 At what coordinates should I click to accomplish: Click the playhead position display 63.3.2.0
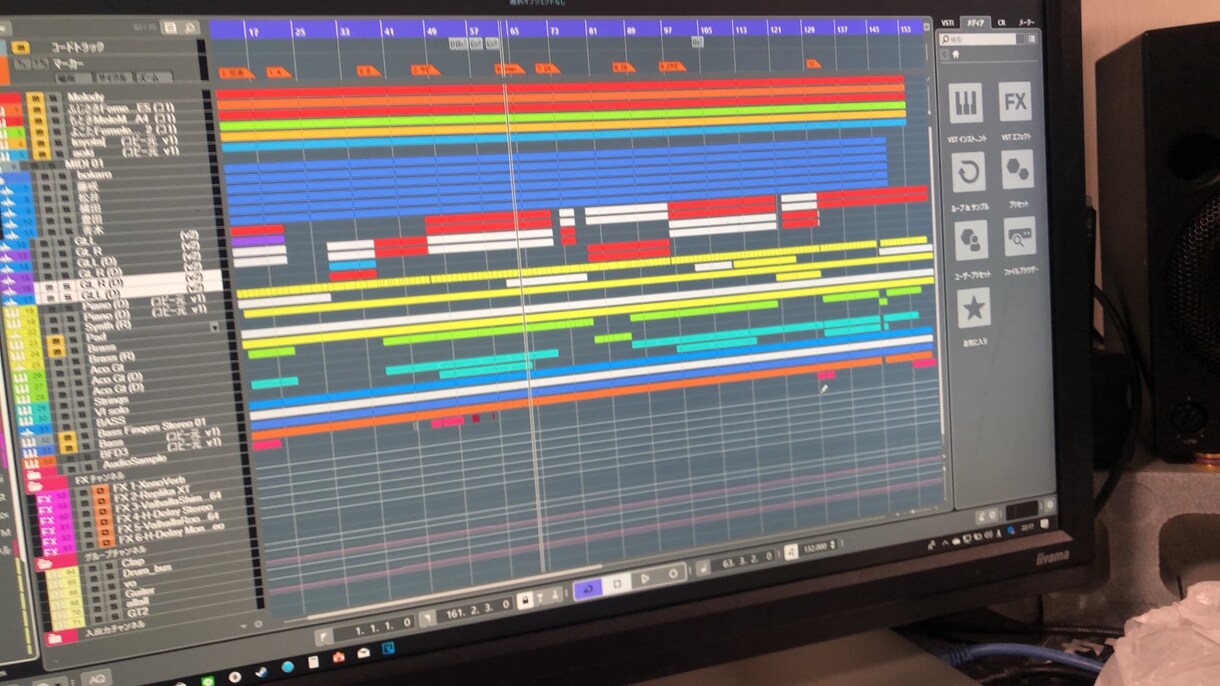click(745, 560)
